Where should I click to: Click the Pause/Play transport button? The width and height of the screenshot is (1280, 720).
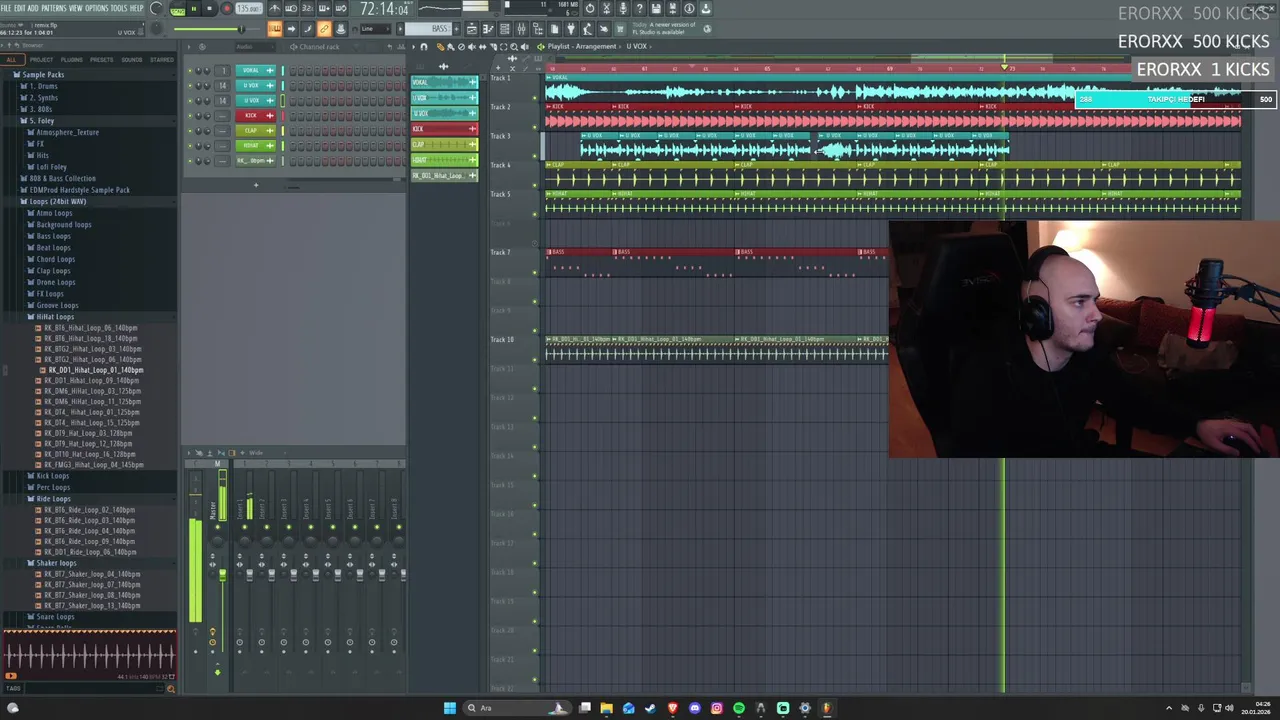[x=194, y=8]
